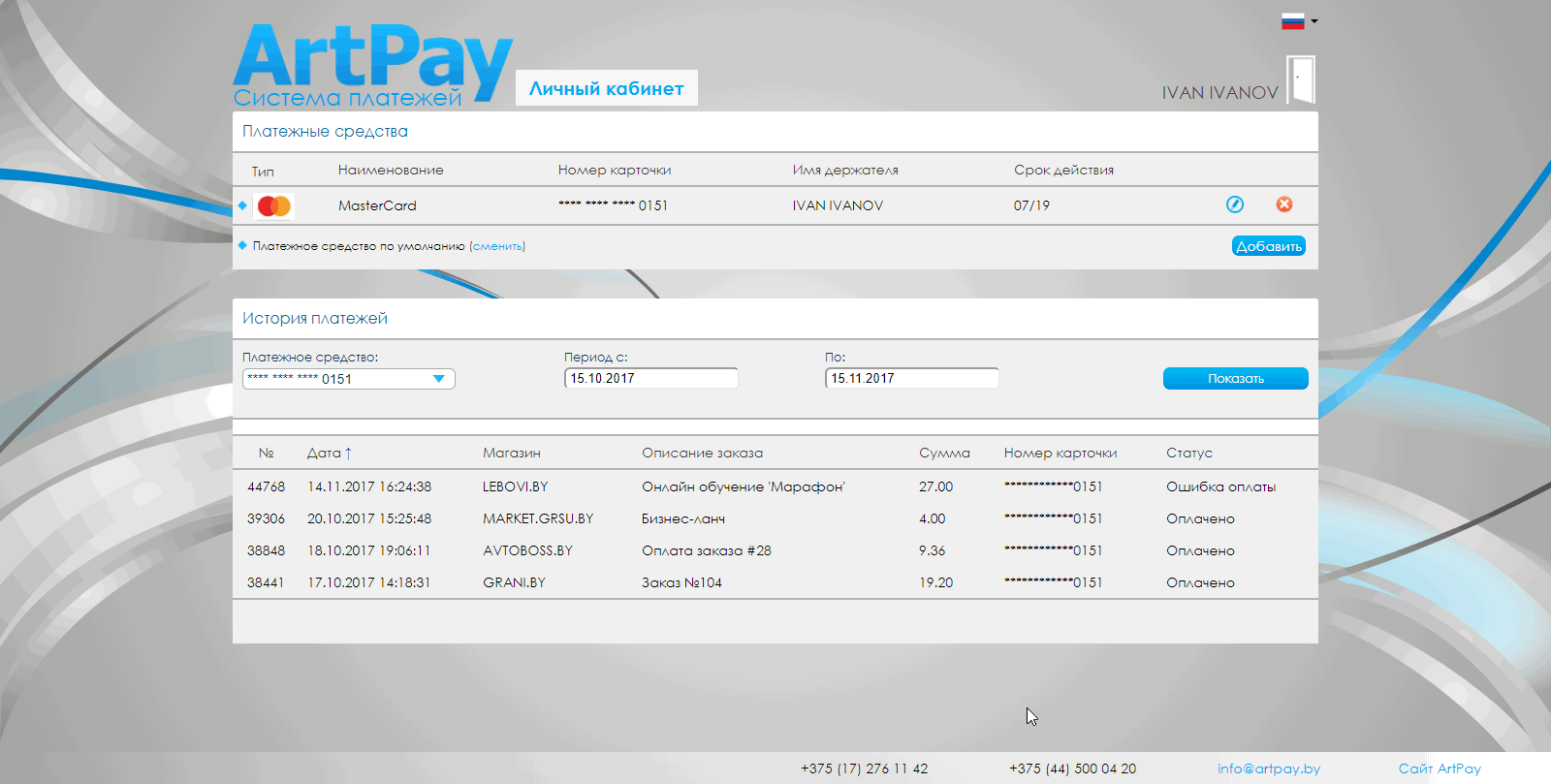The image size is (1551, 784).
Task: Delete the MasterCard ending 0151
Action: [1284, 204]
